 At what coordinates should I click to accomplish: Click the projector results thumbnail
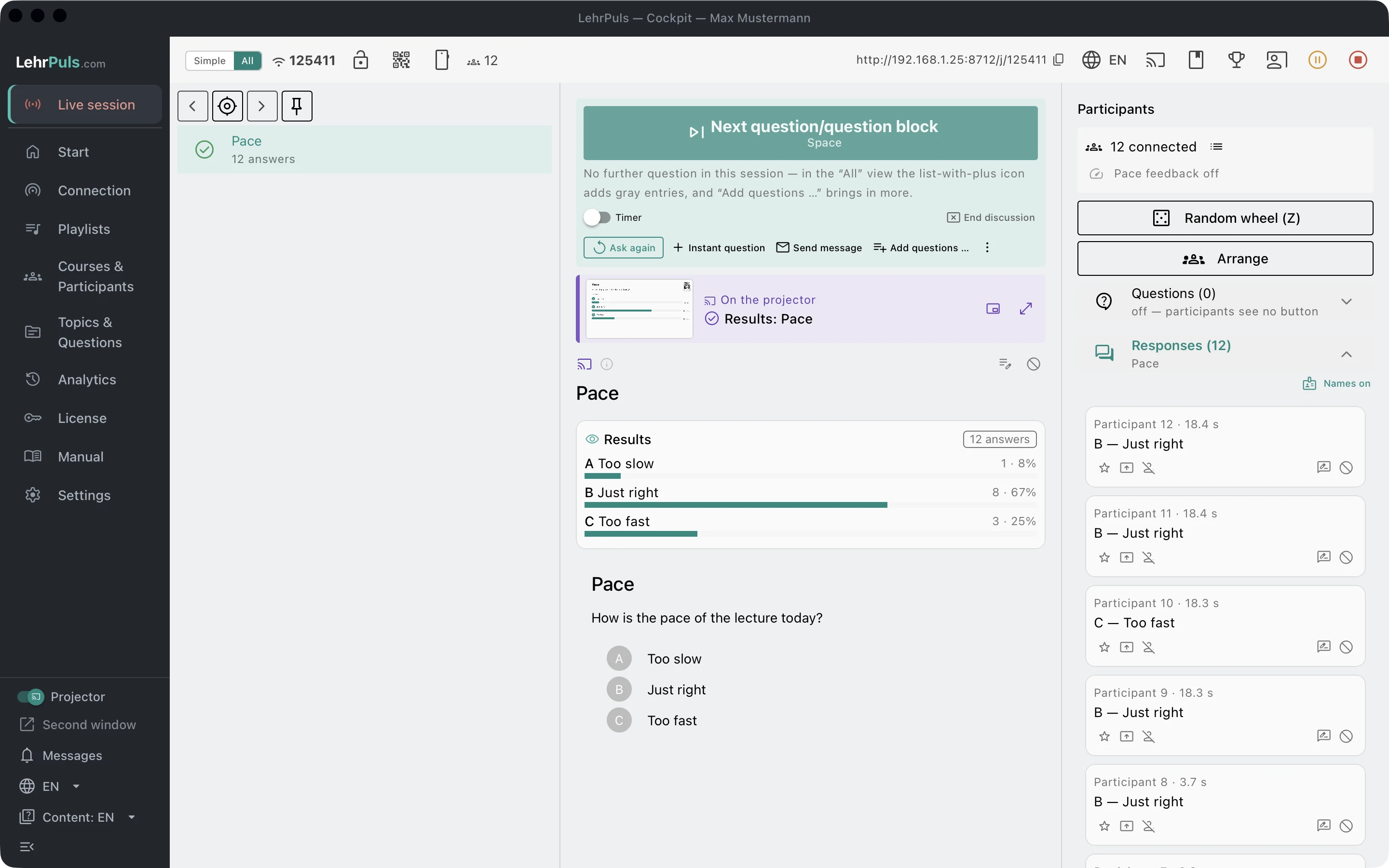click(640, 309)
